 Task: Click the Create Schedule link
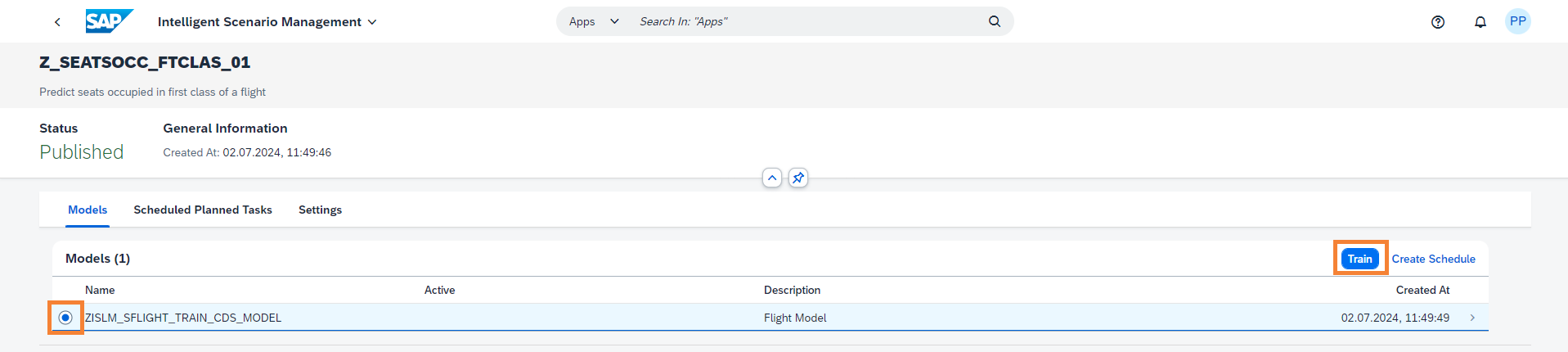coord(1433,259)
